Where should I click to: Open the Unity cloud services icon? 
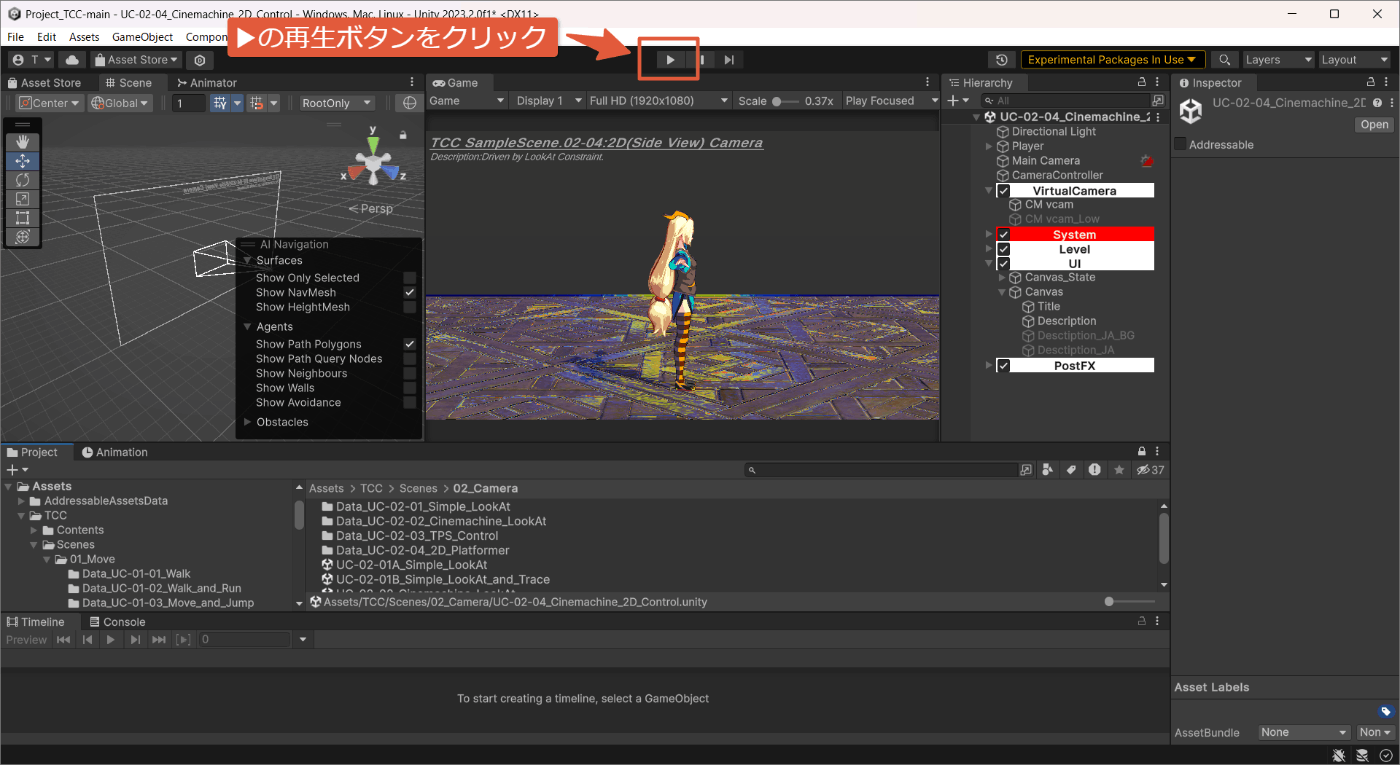[72, 60]
